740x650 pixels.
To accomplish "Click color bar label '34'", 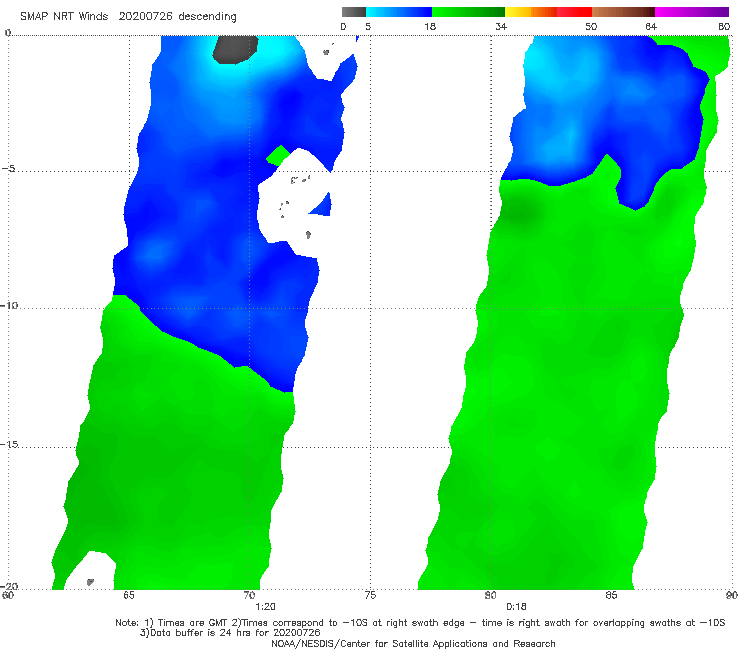I will pyautogui.click(x=501, y=26).
